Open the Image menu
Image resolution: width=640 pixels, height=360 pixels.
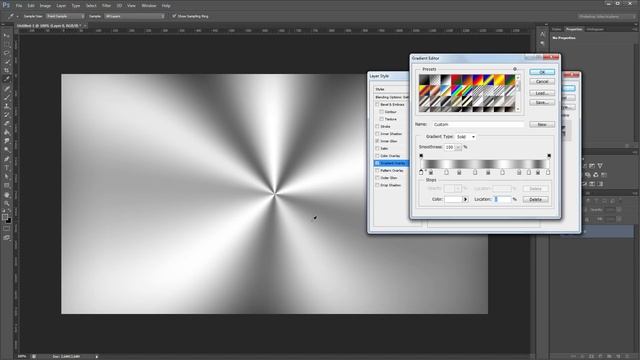[x=45, y=6]
